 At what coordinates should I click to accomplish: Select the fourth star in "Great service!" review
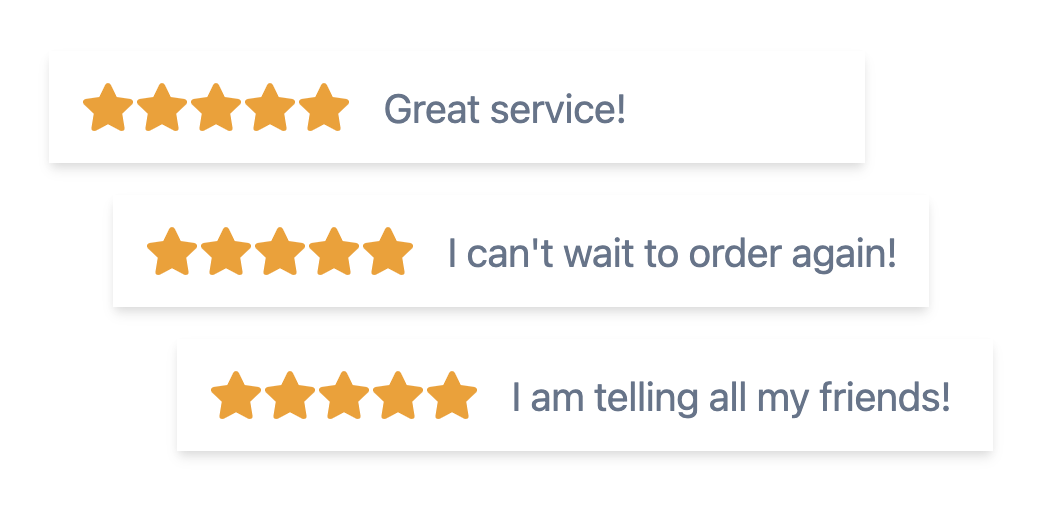[270, 108]
